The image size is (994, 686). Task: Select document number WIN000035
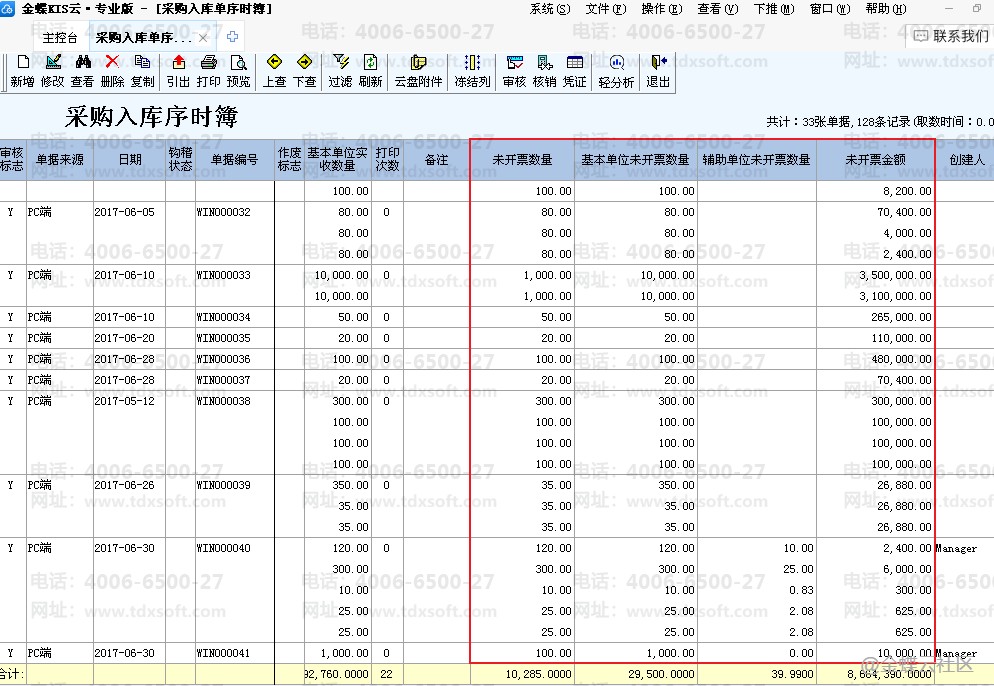[x=223, y=338]
